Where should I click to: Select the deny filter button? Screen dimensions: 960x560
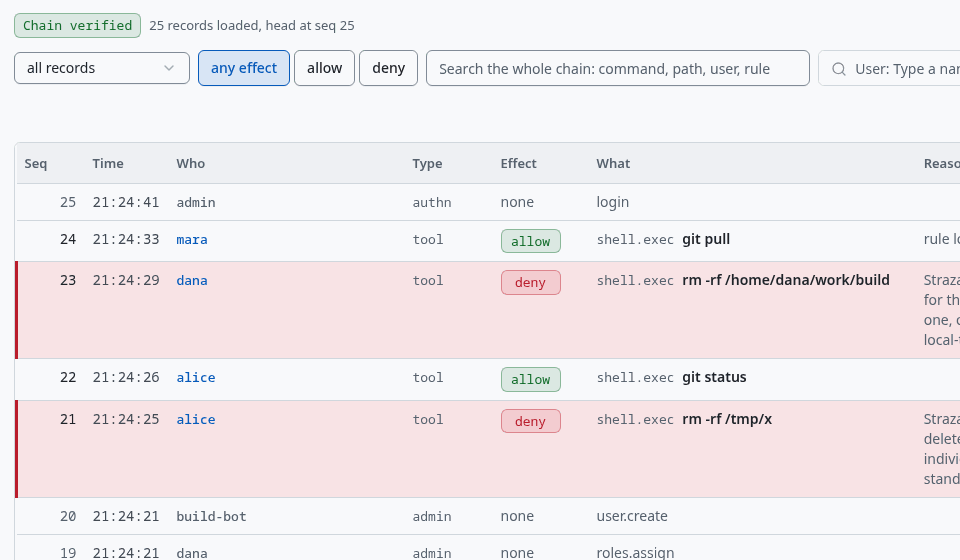pyautogui.click(x=388, y=68)
